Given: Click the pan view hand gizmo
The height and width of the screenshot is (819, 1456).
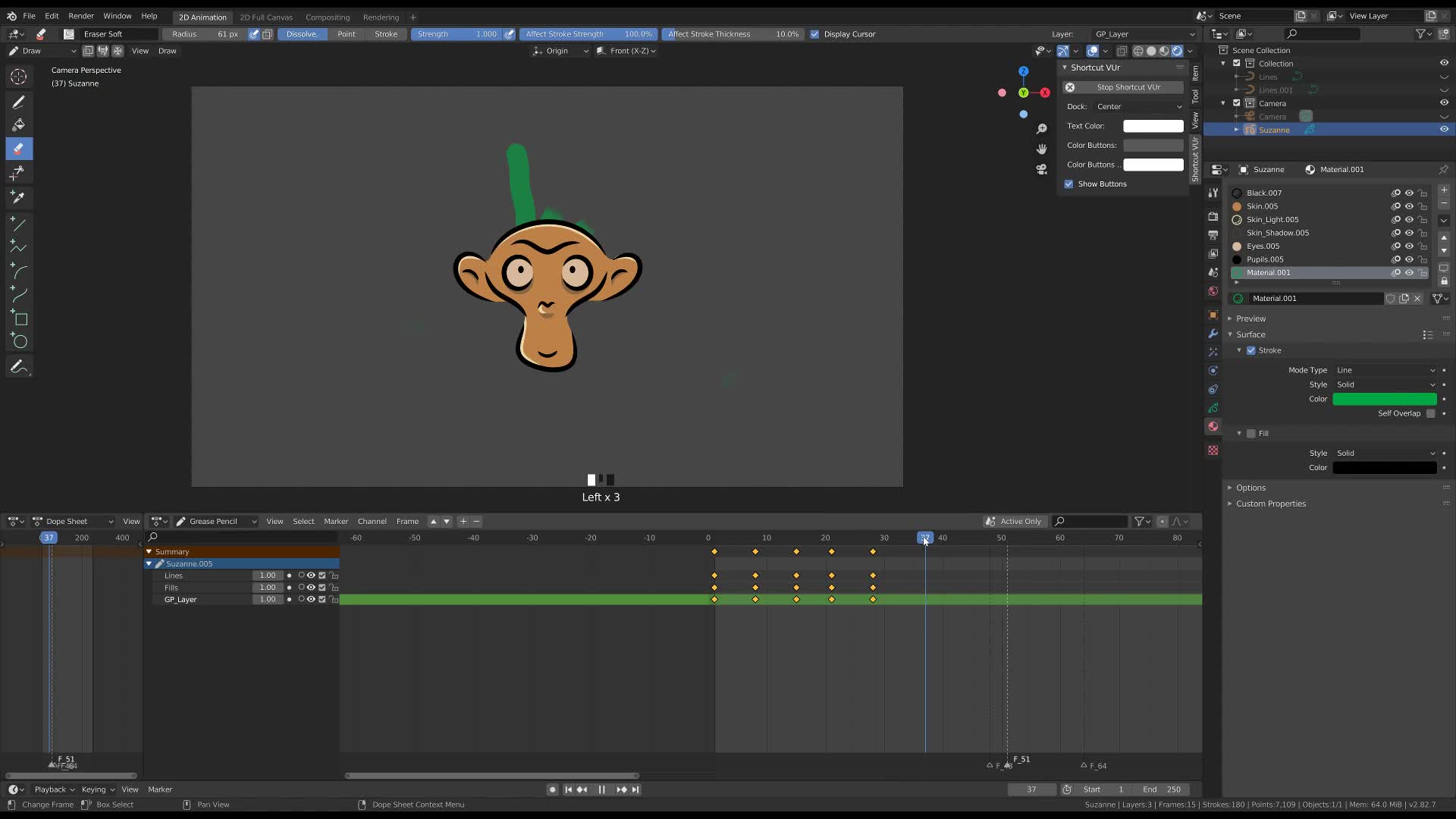Looking at the screenshot, I should coord(1042,149).
